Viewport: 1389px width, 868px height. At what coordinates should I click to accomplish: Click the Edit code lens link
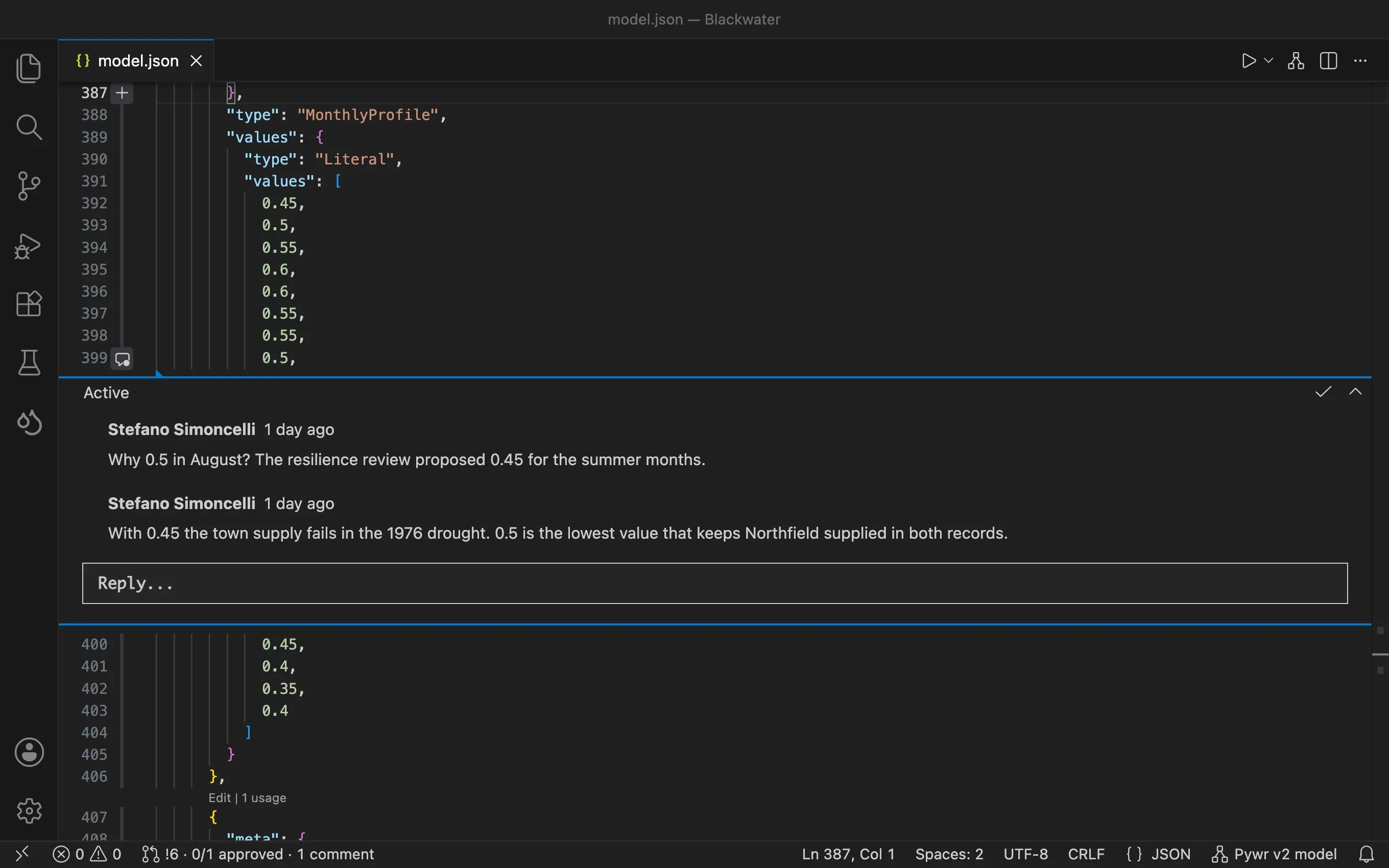(x=219, y=798)
